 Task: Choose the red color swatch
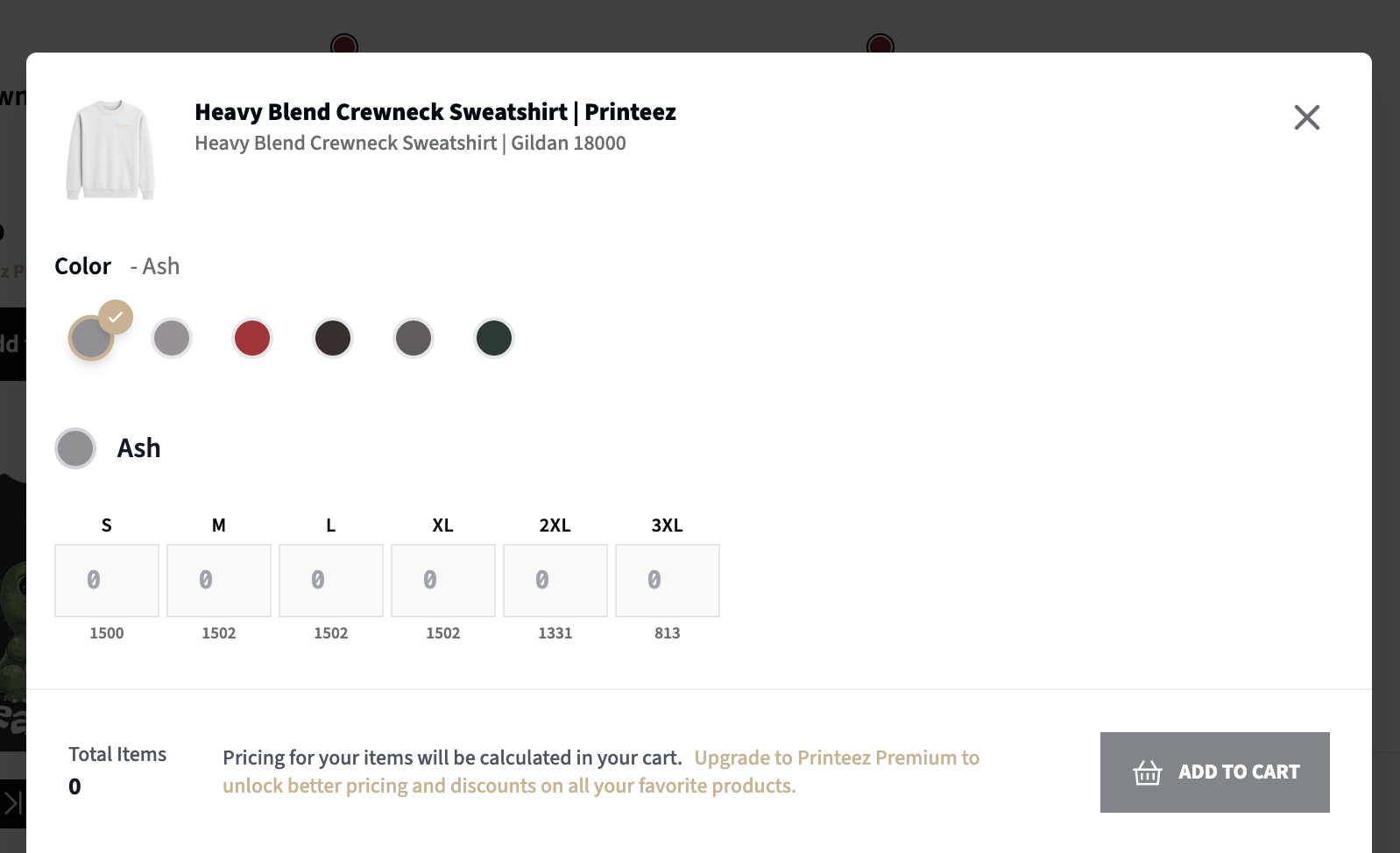(252, 338)
